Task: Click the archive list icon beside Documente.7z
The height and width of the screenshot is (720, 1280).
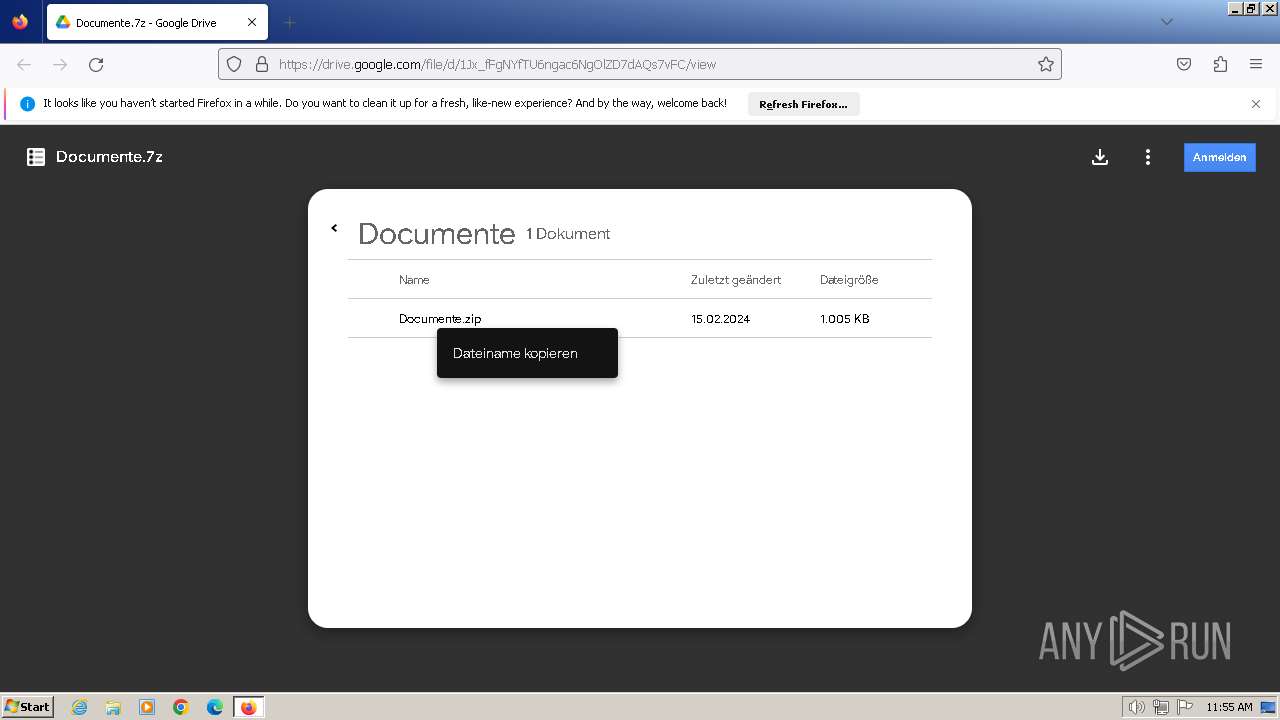Action: 36,157
